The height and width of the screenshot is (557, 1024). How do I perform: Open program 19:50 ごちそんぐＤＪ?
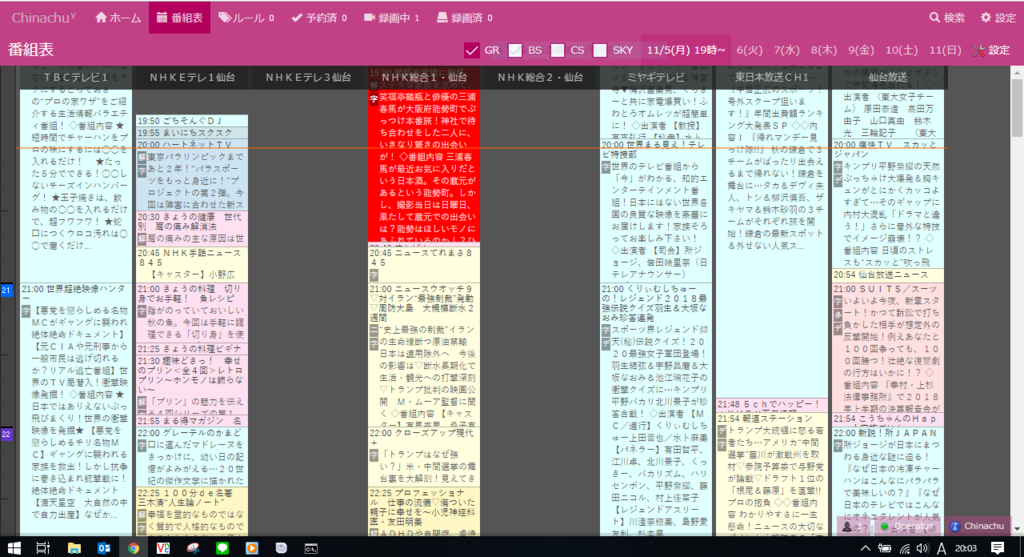[x=192, y=121]
